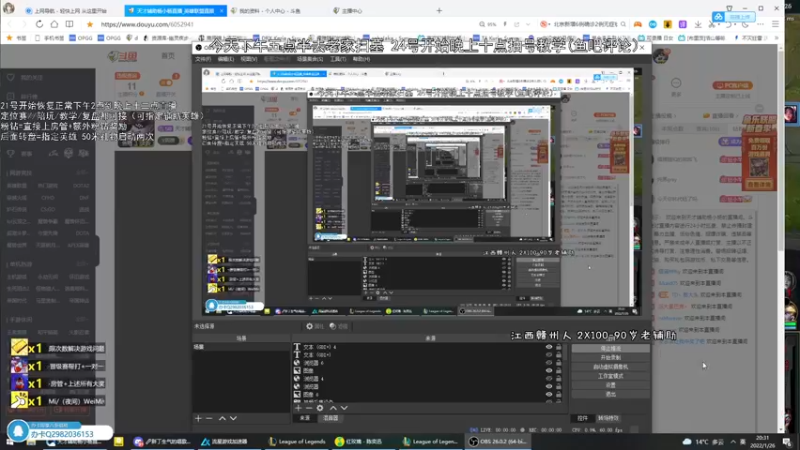The width and height of the screenshot is (800, 450).
Task: Move scene down in scenes panel
Action: (x=233, y=418)
